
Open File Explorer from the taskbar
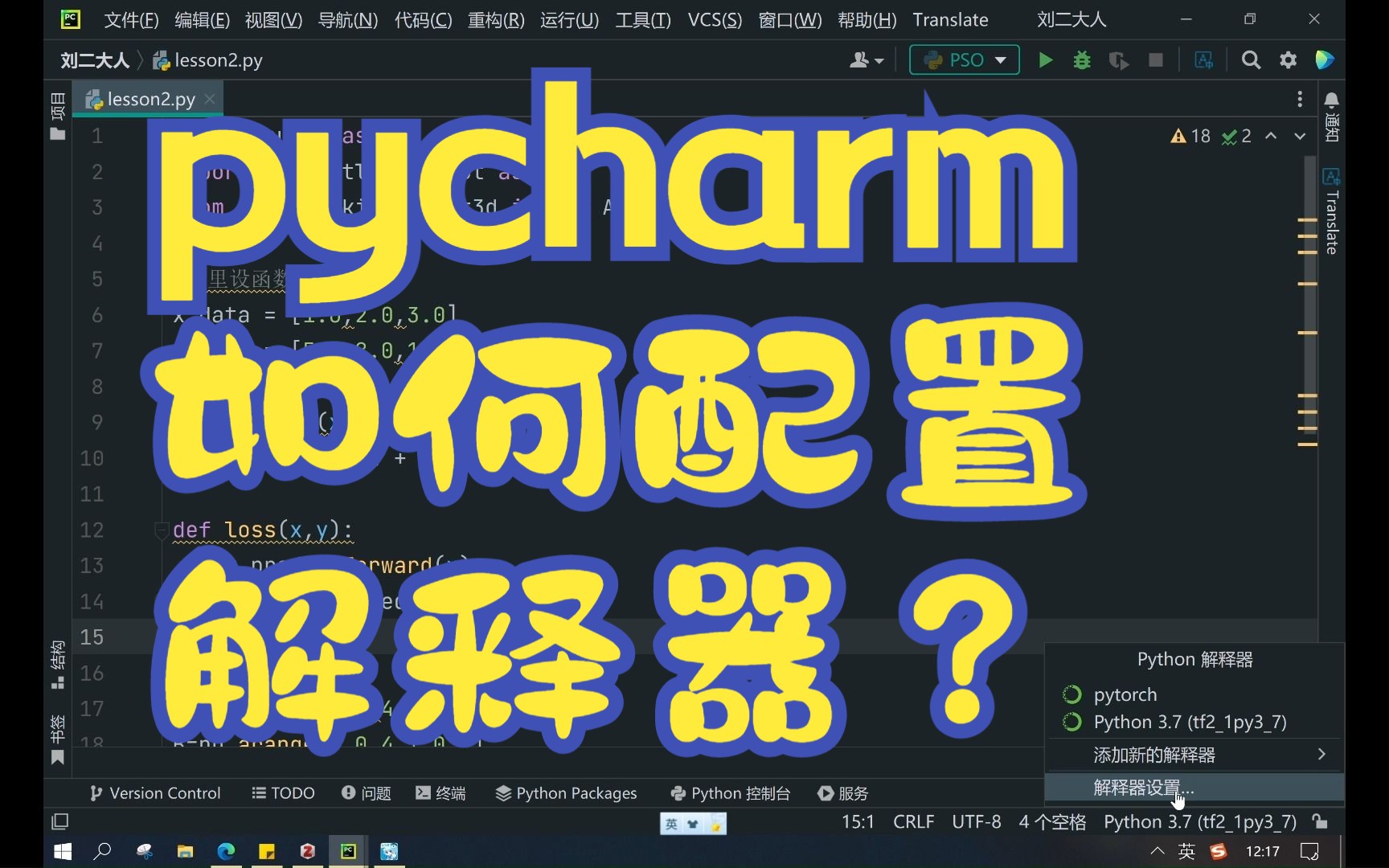(x=185, y=851)
